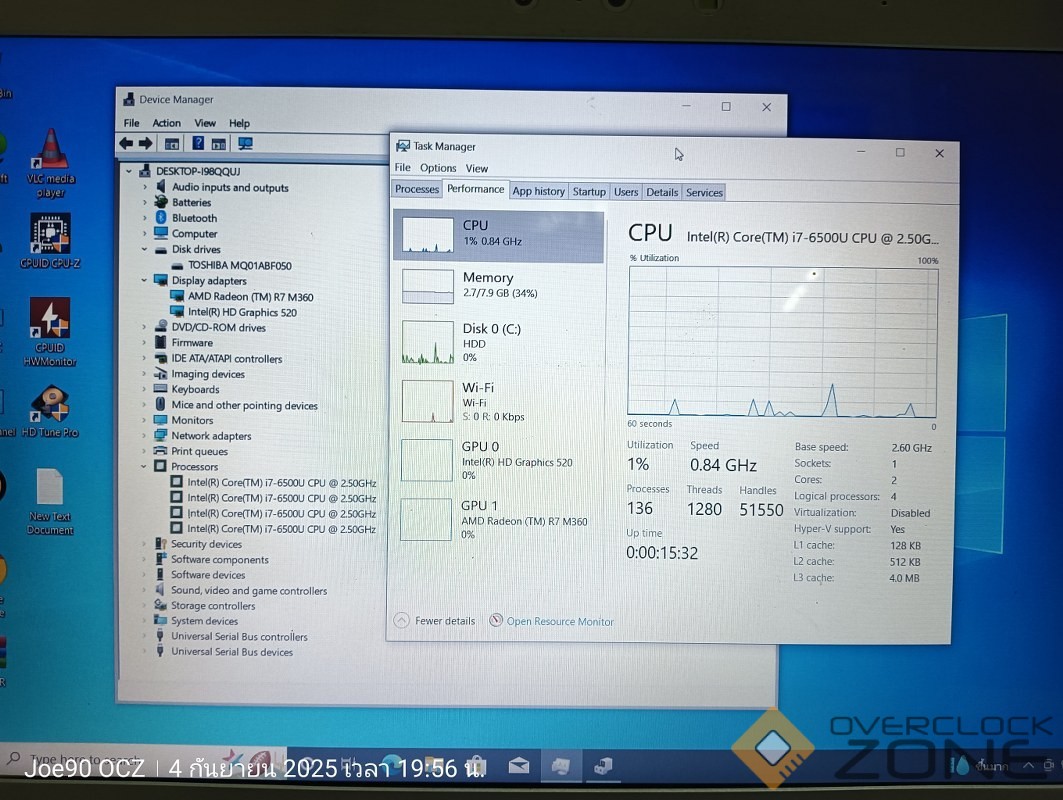Select the CPU performance panel

tap(499, 236)
